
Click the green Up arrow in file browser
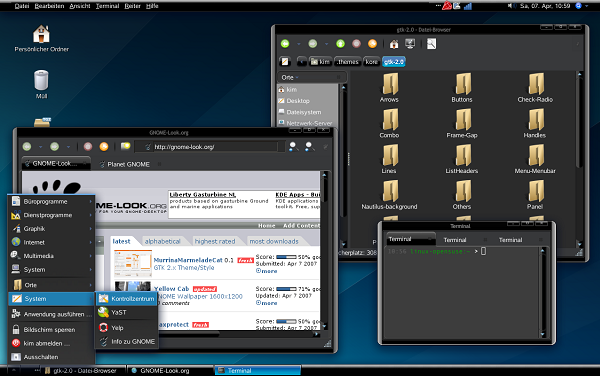coord(340,44)
